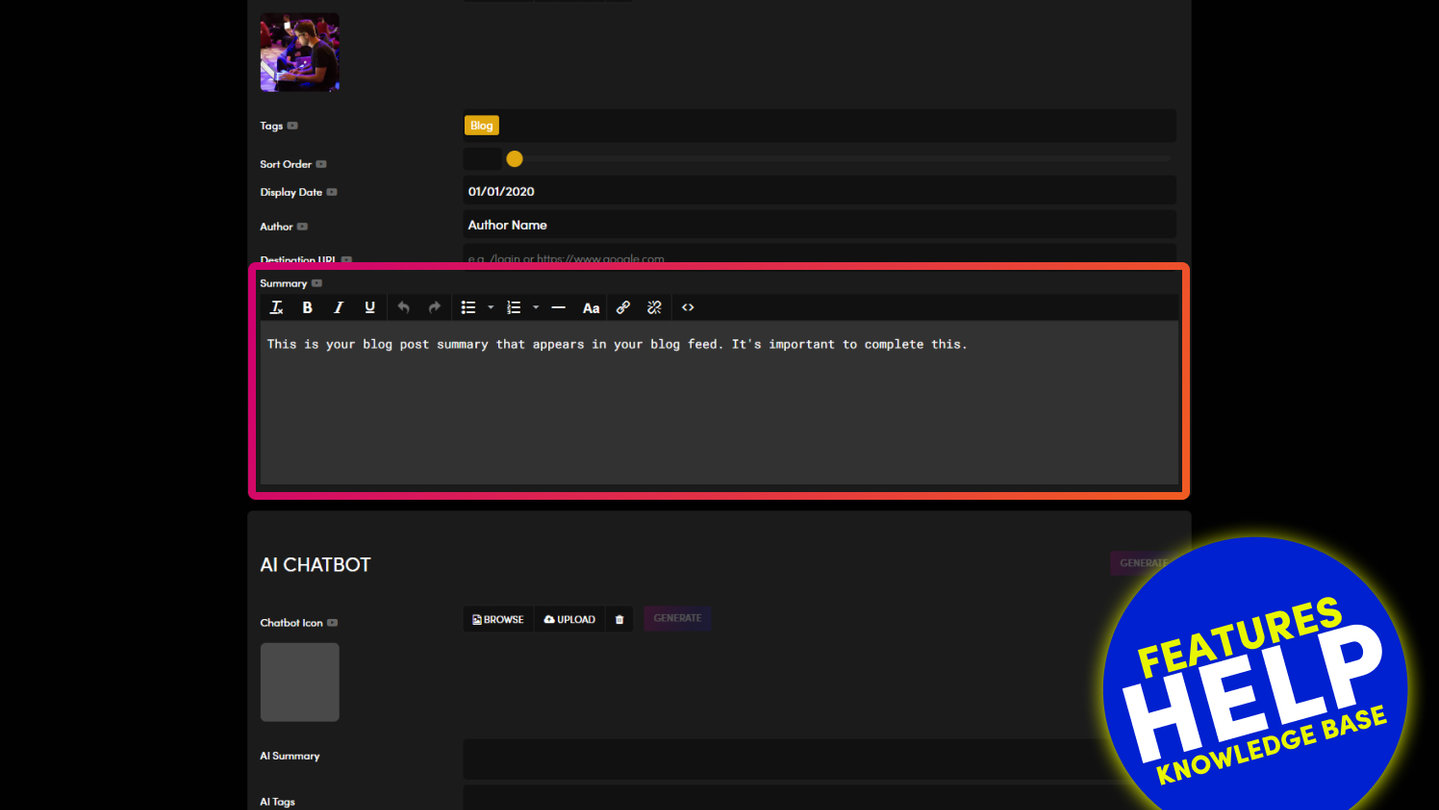The width and height of the screenshot is (1439, 810).
Task: Delete the chatbot icon with trash button
Action: (x=619, y=619)
